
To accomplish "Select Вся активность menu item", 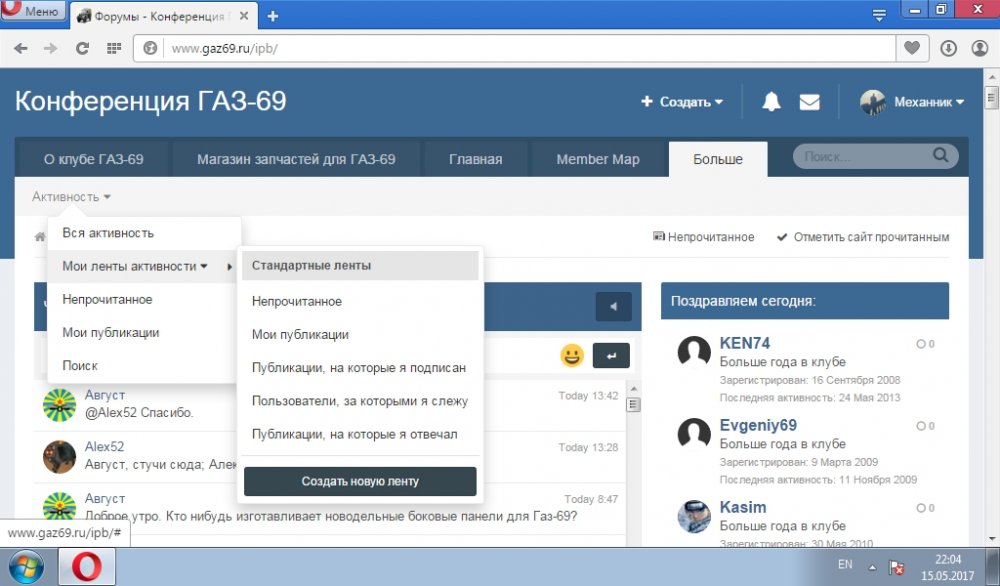I will [108, 233].
